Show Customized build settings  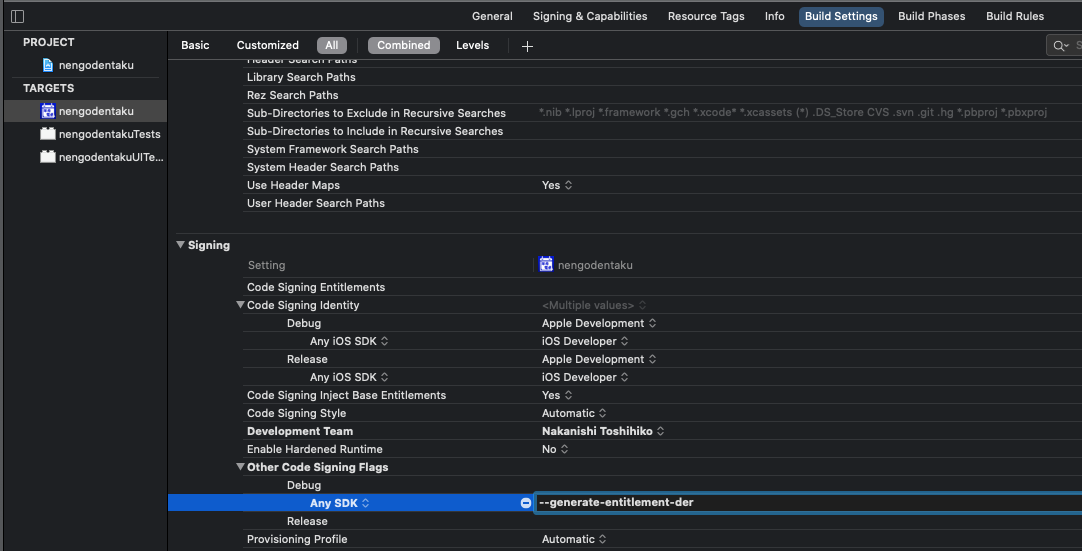click(268, 45)
